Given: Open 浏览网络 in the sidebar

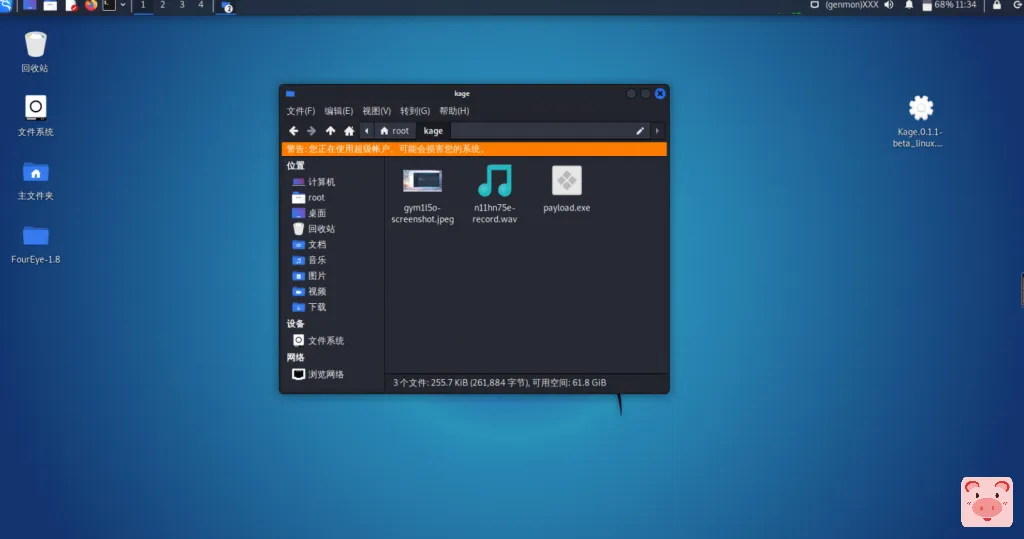Looking at the screenshot, I should [325, 375].
